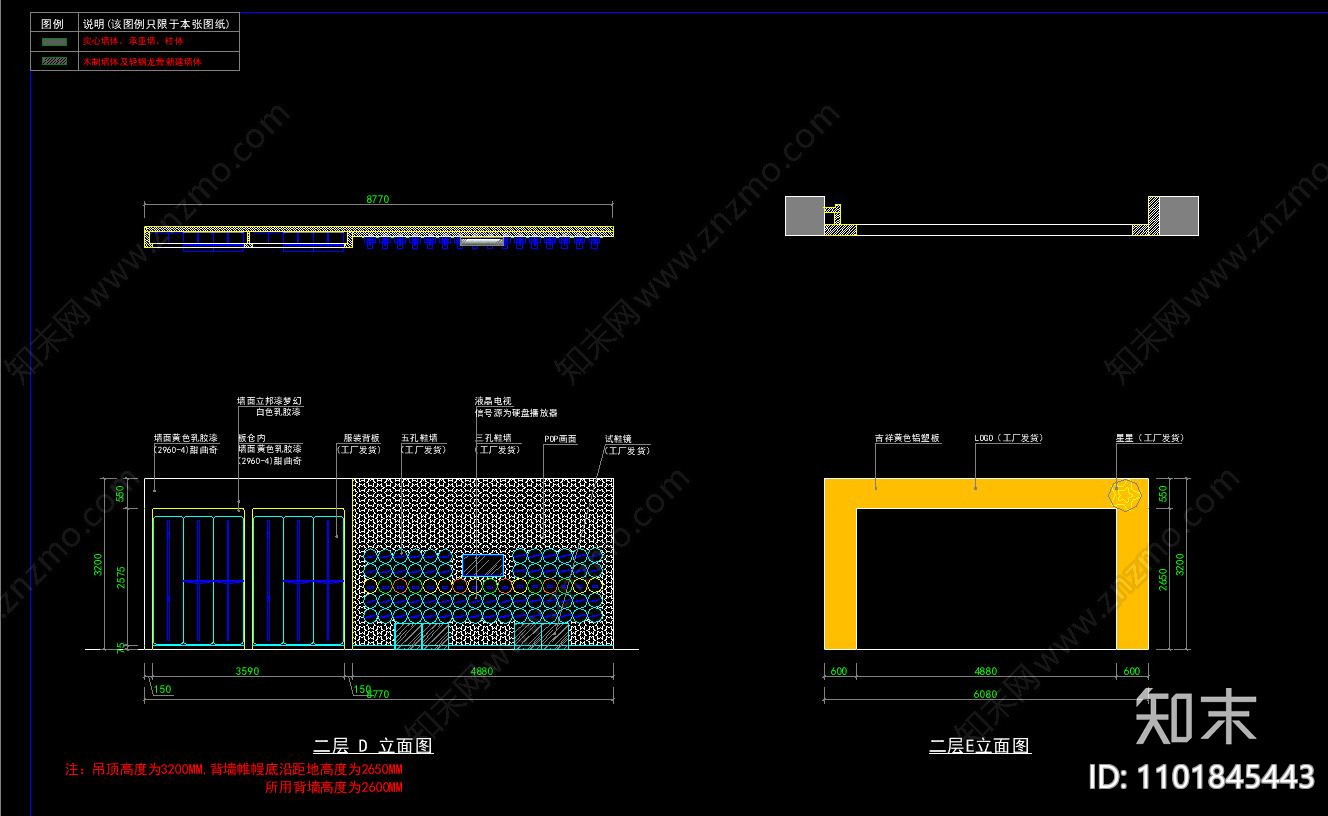Click the yellow aluminum panel frame

tap(985, 493)
